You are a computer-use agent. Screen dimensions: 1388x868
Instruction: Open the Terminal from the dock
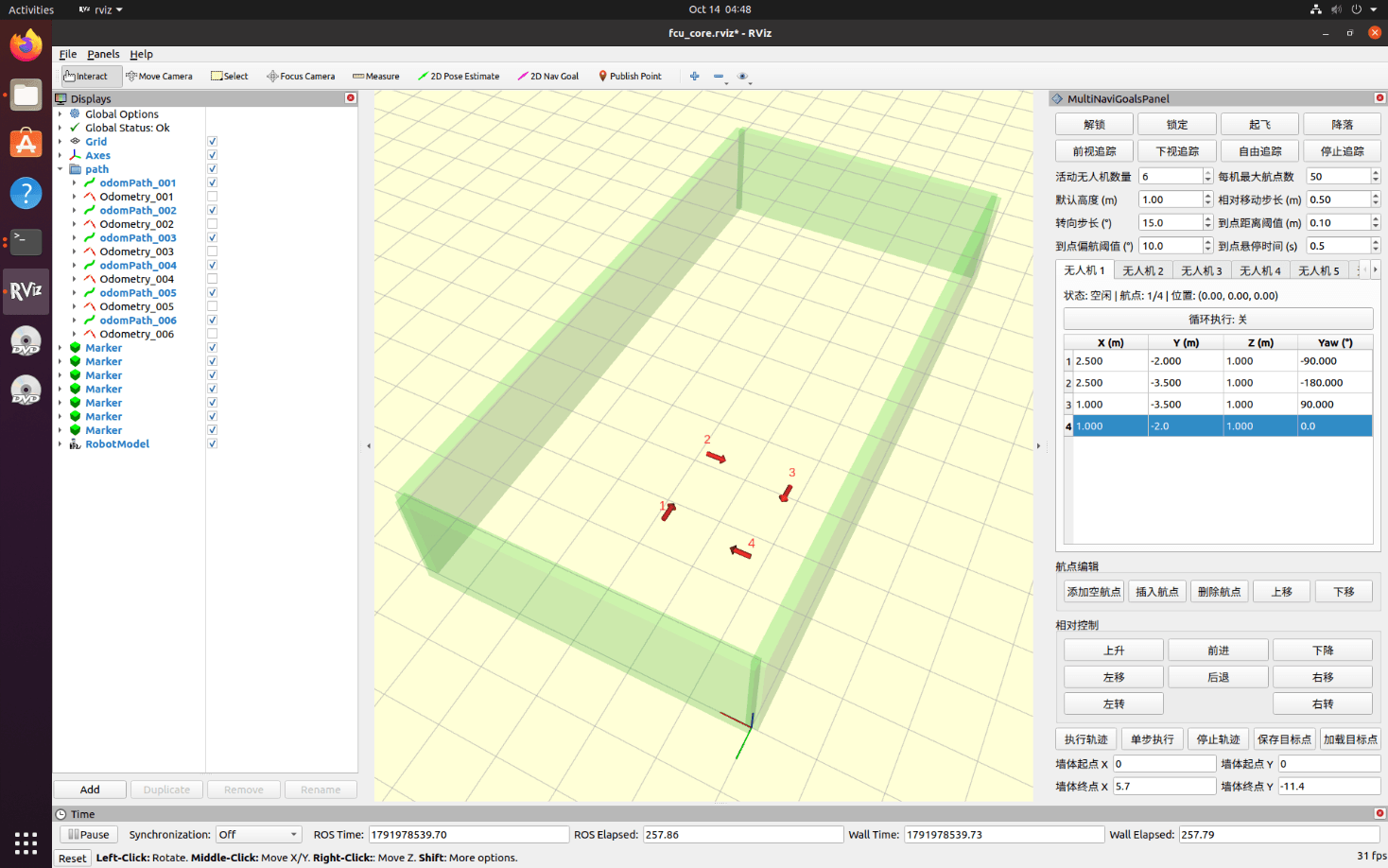click(x=26, y=242)
